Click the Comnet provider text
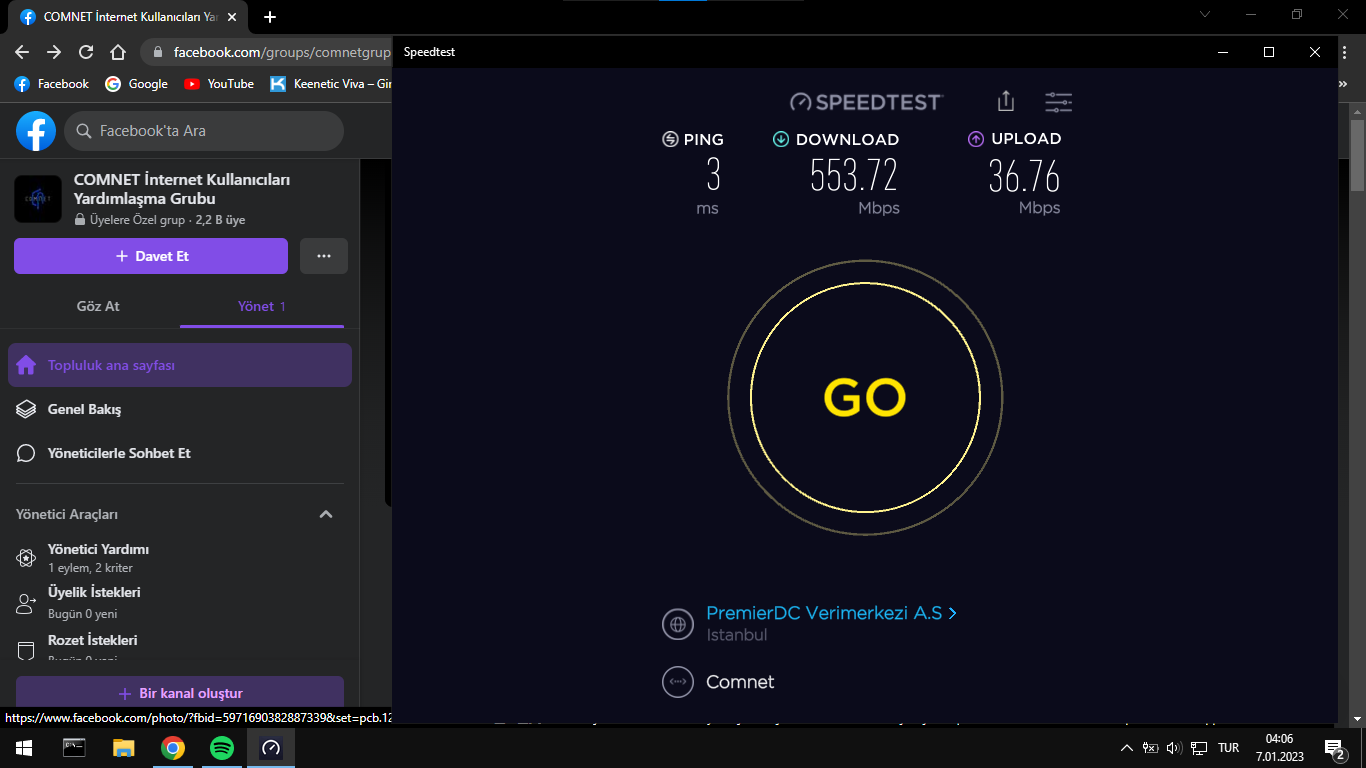The image size is (1366, 768). pos(740,682)
